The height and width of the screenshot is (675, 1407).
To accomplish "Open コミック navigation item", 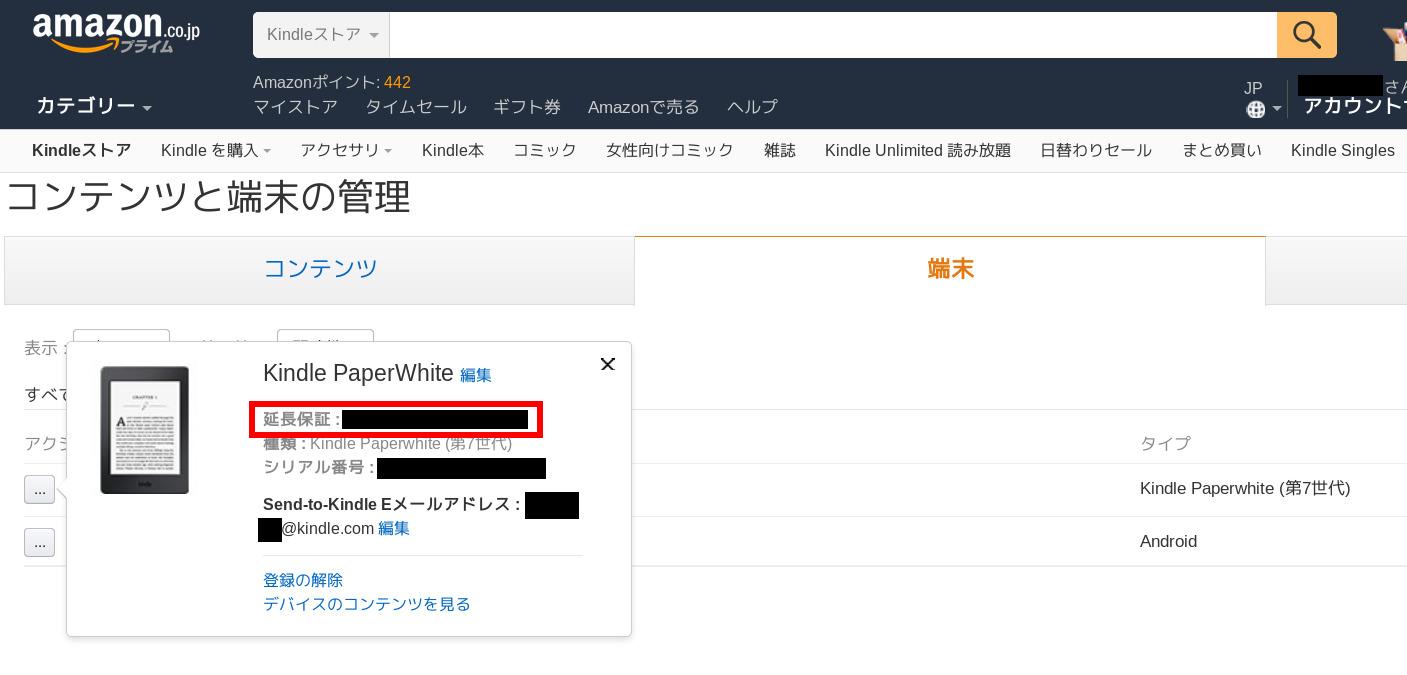I will pyautogui.click(x=545, y=150).
